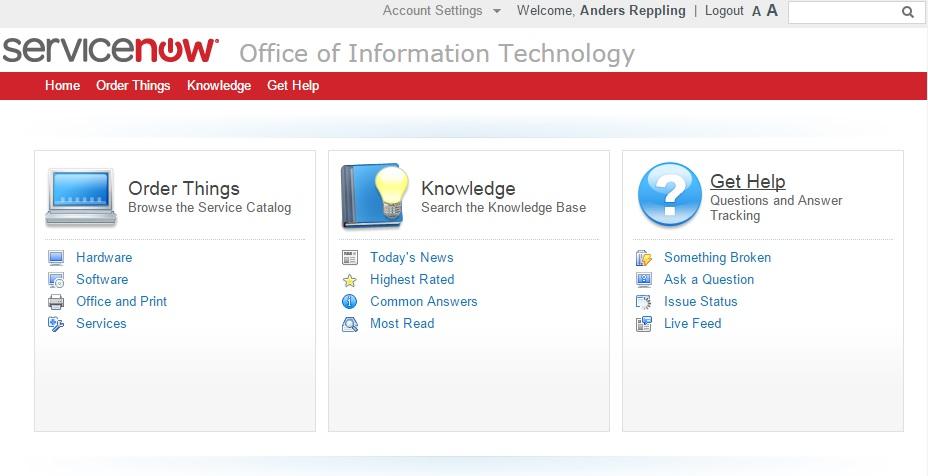
Task: Click the Most Read magnifier icon
Action: [350, 324]
